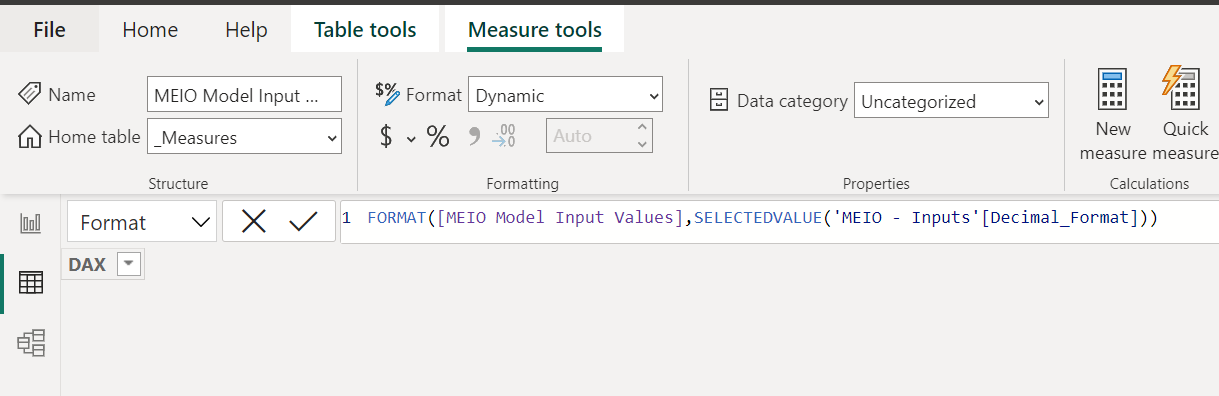Edit the measure Name field
1219x396 pixels.
[x=244, y=95]
